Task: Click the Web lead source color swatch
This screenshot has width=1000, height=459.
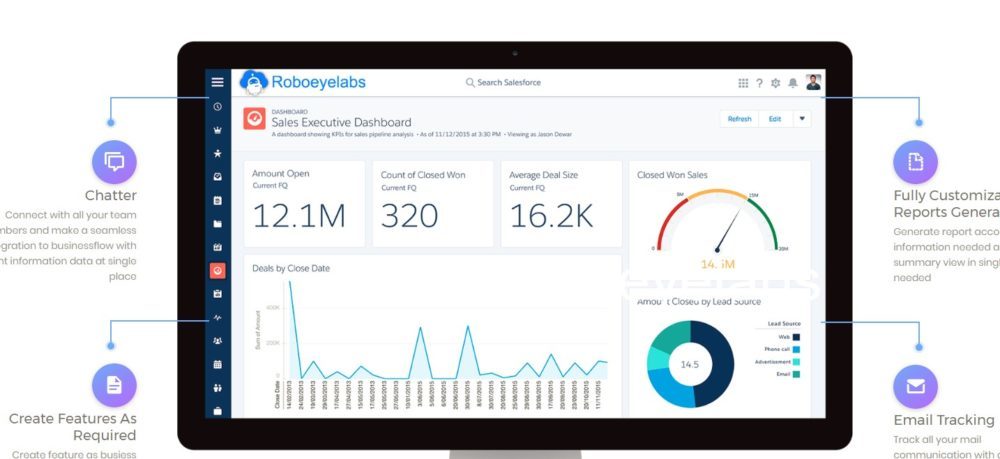Action: (x=796, y=337)
